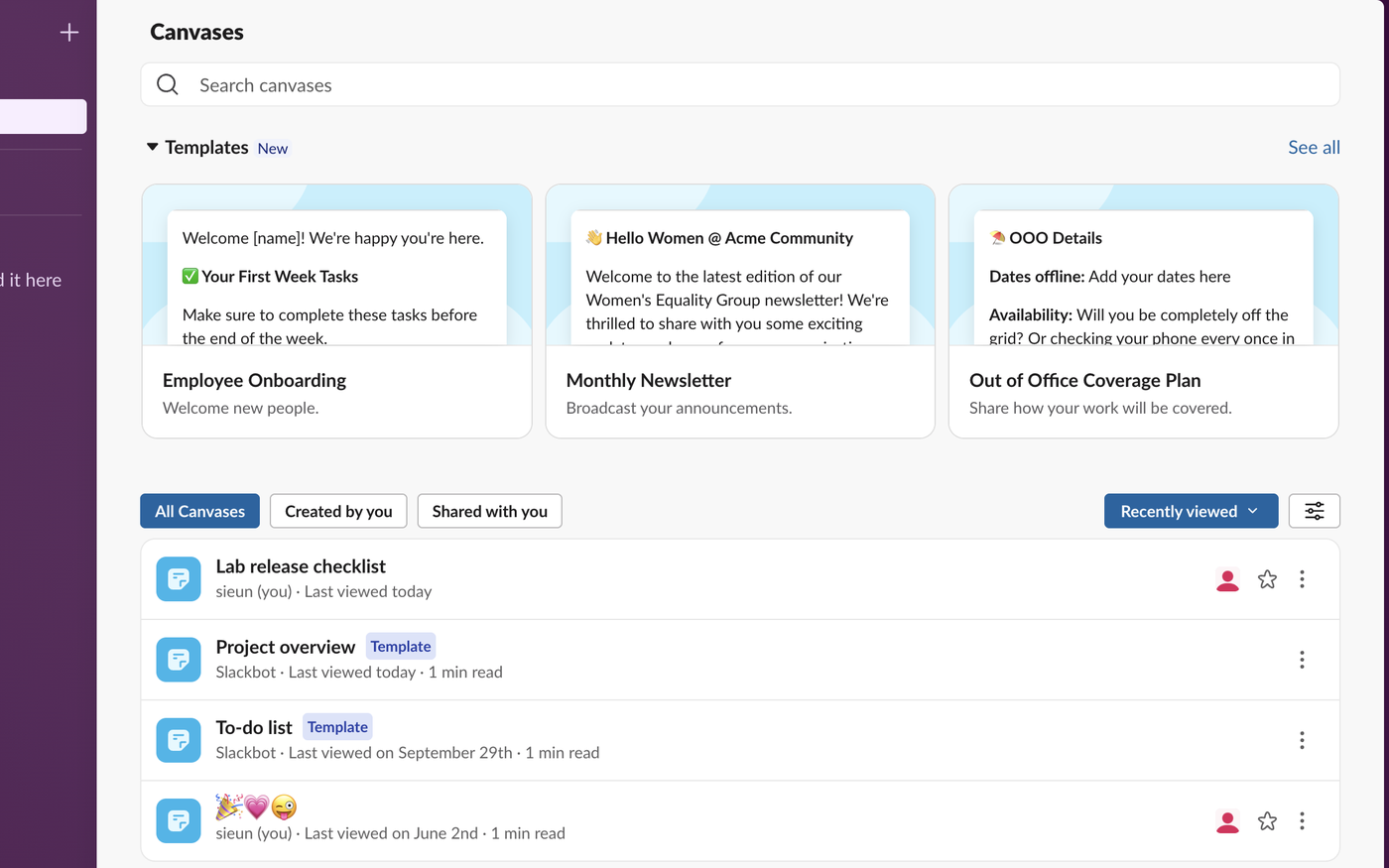Click the Canvases page heading

tap(196, 32)
